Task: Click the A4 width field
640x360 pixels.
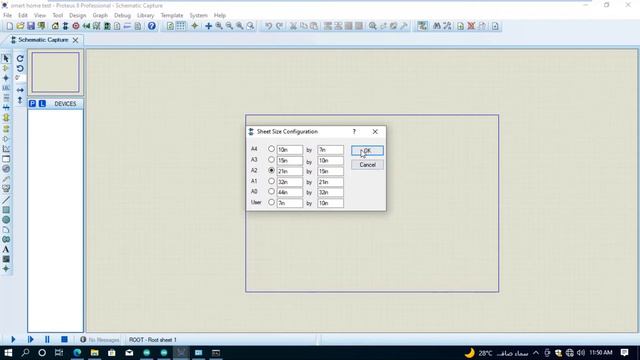Action: click(290, 150)
